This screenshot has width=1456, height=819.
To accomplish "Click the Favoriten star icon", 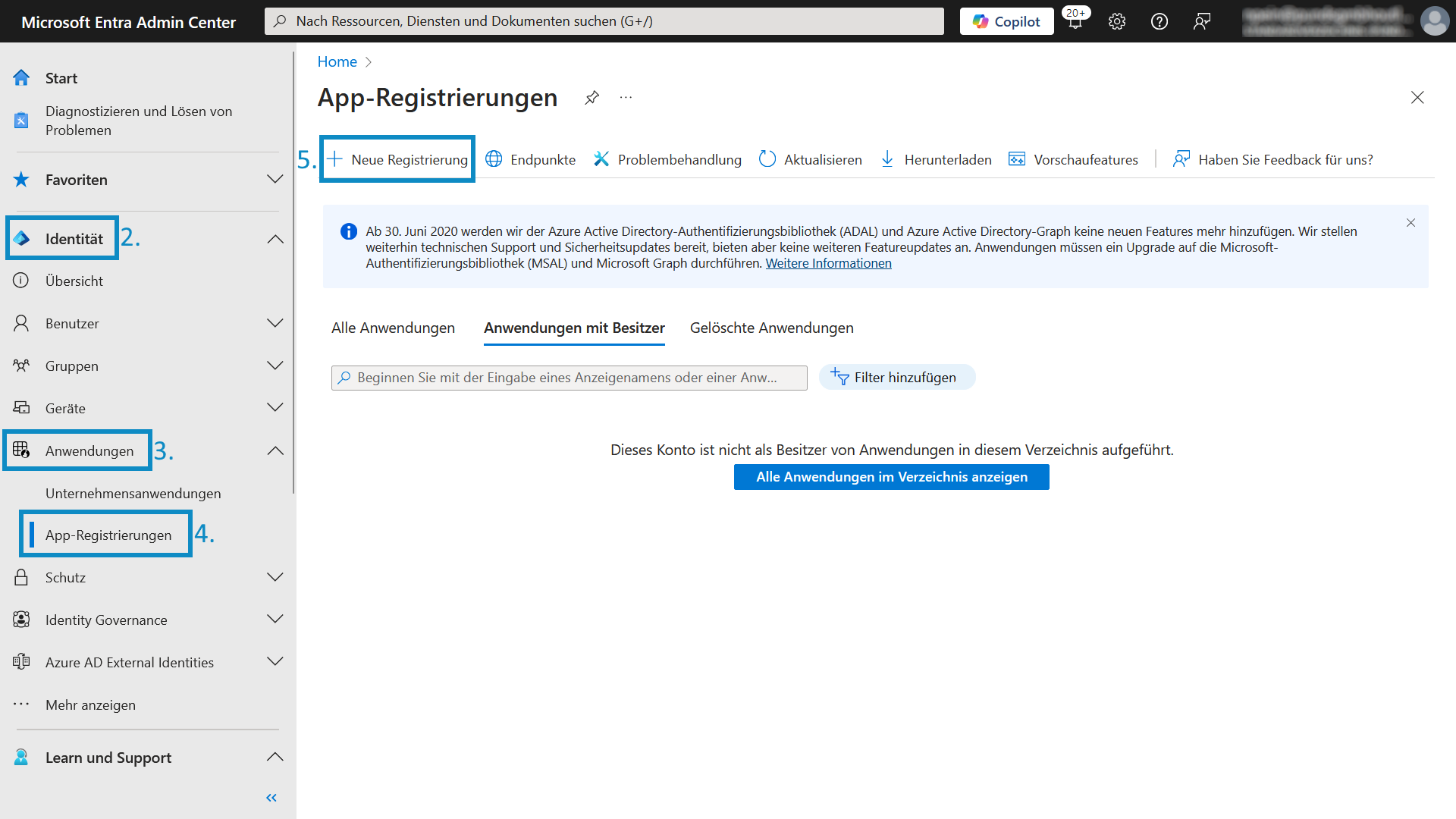I will pyautogui.click(x=21, y=180).
